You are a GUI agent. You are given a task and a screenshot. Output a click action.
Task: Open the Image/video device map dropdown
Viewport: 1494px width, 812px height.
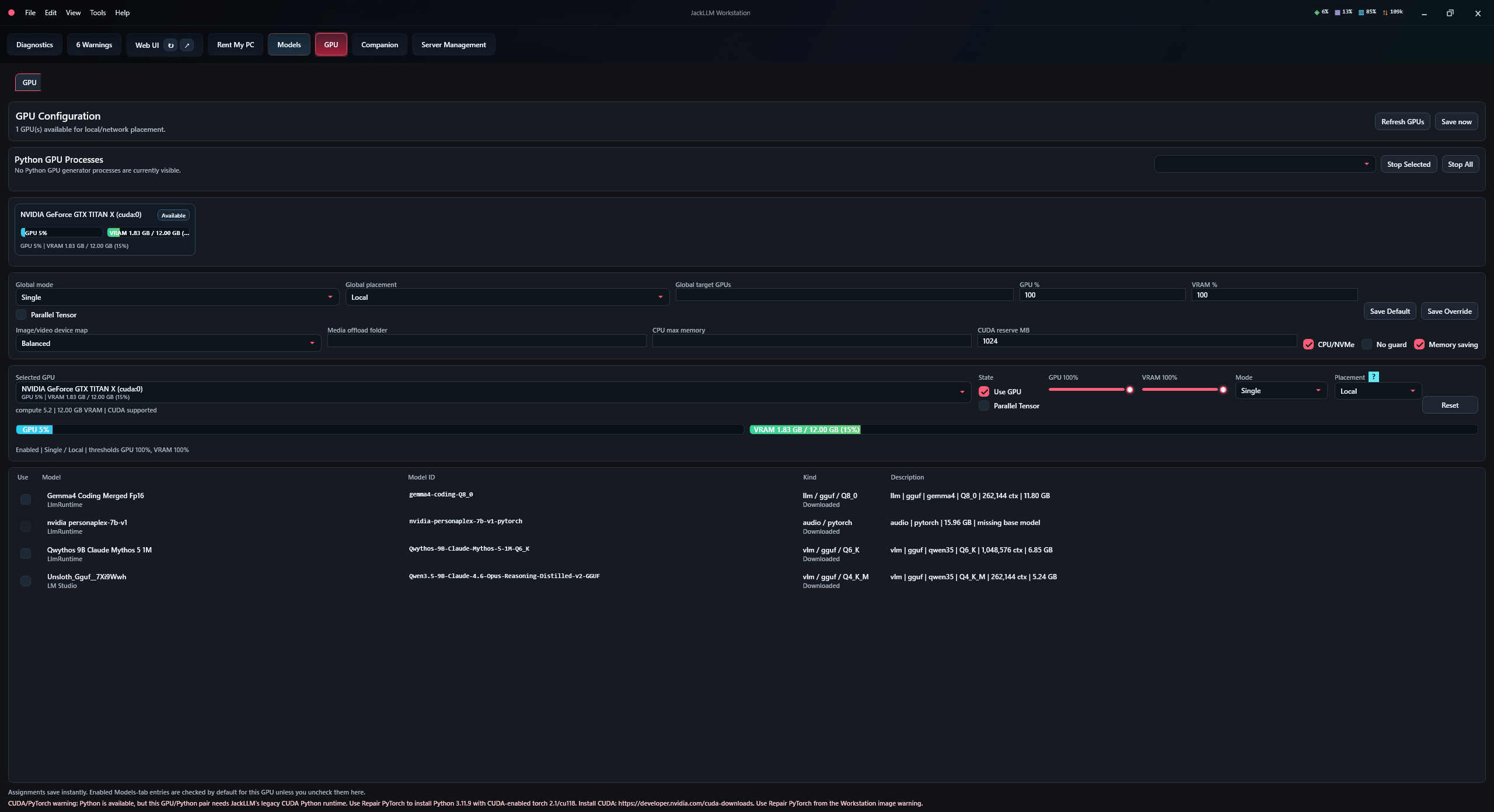tap(168, 343)
